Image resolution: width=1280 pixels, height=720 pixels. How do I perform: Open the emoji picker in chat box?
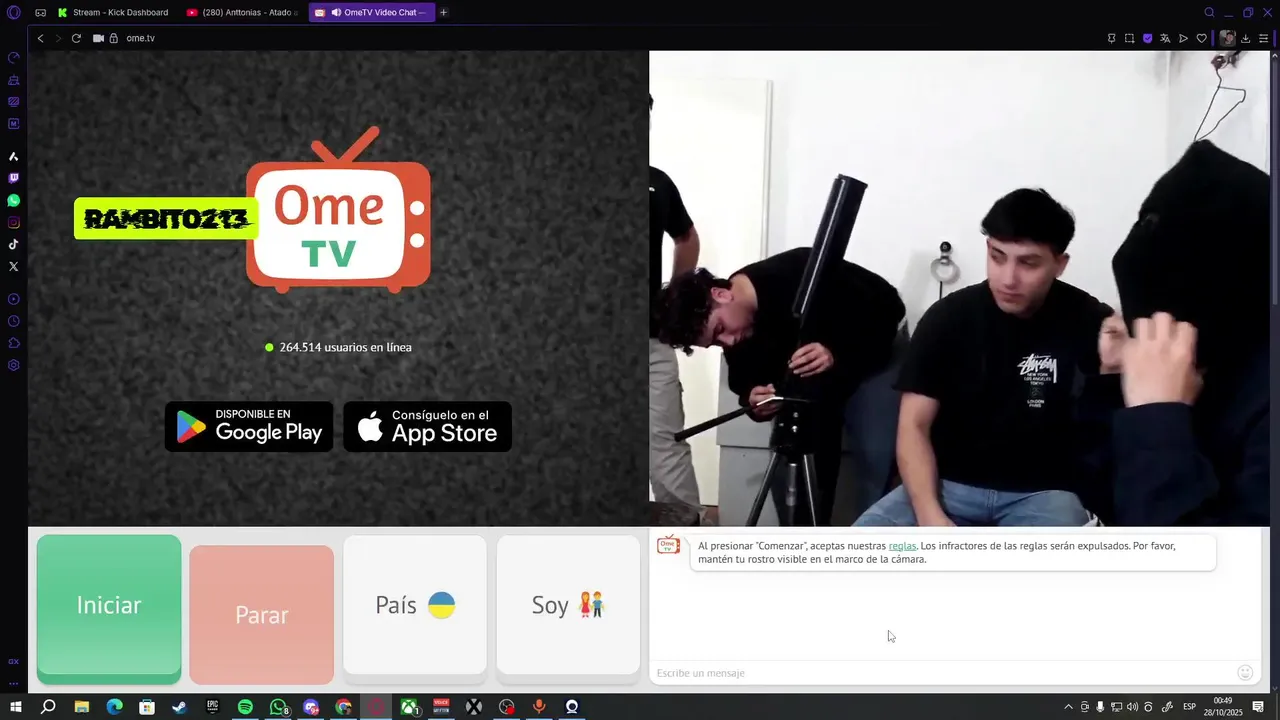pos(1245,673)
